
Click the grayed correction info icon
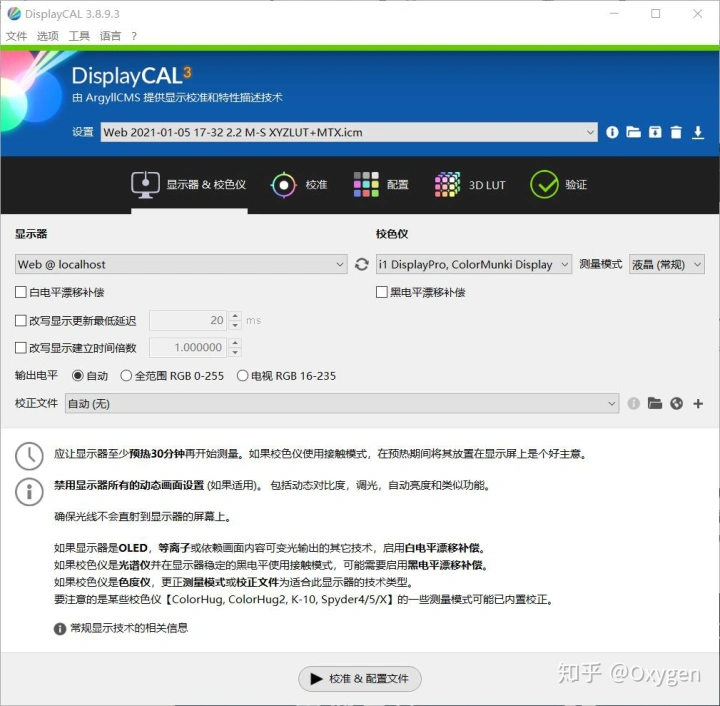click(x=634, y=403)
